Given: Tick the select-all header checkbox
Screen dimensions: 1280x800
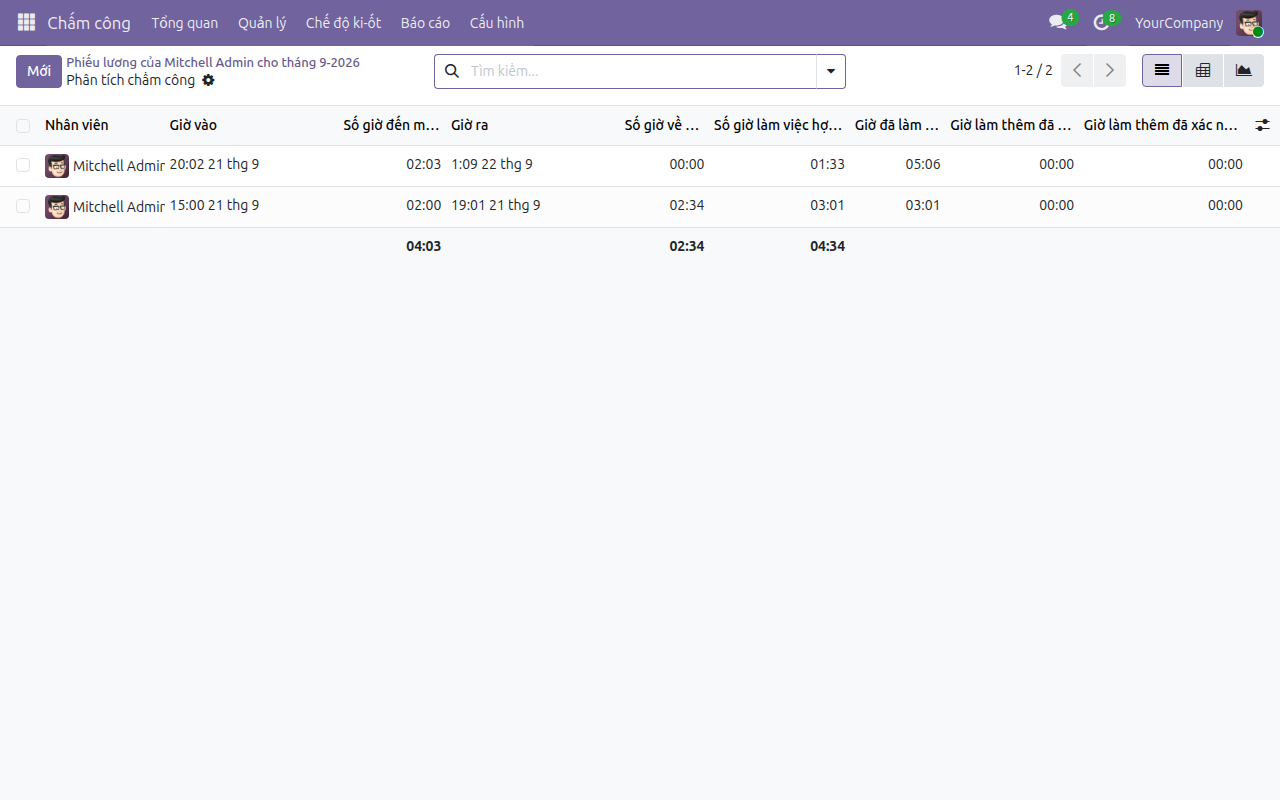Looking at the screenshot, I should (23, 126).
